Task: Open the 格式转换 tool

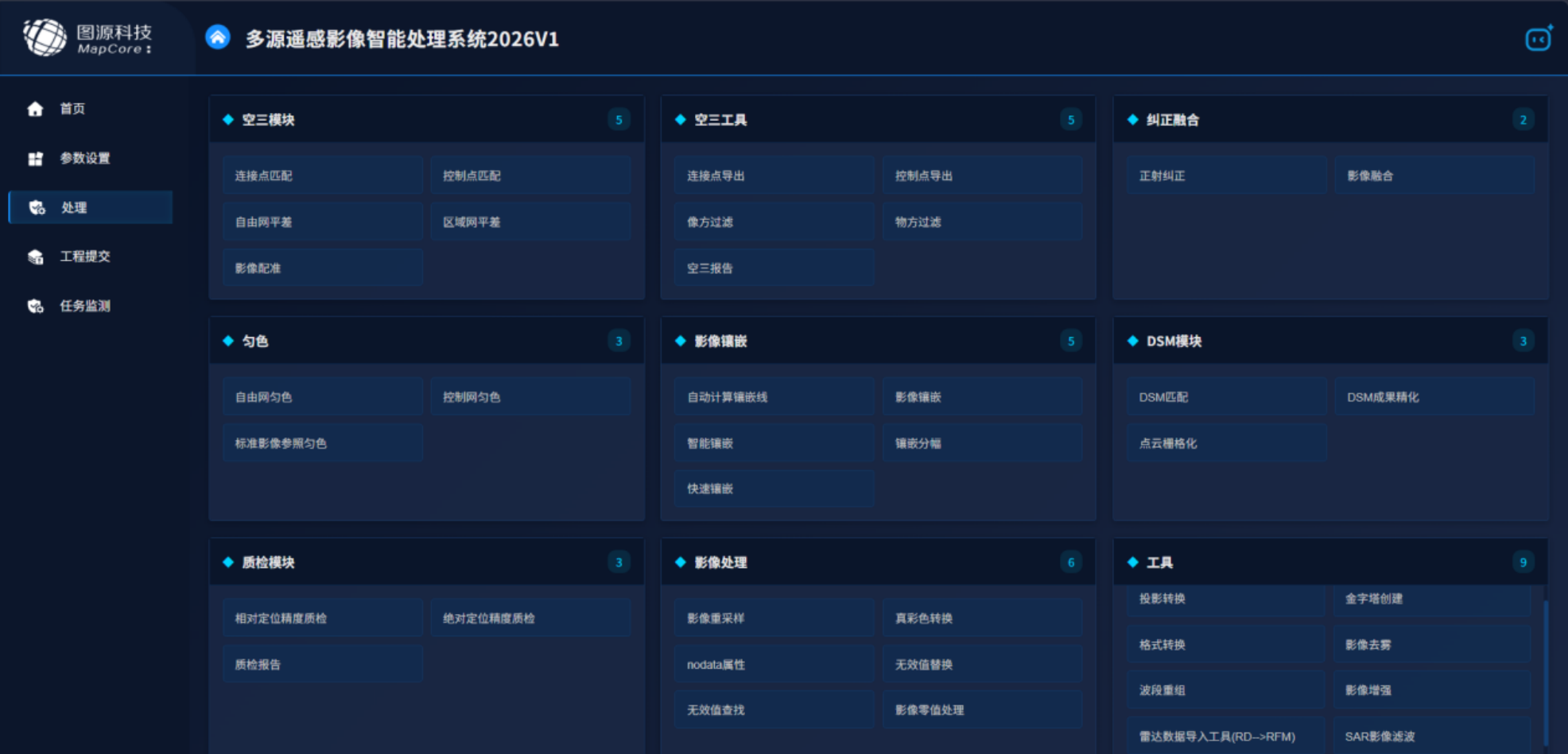Action: pyautogui.click(x=1226, y=645)
